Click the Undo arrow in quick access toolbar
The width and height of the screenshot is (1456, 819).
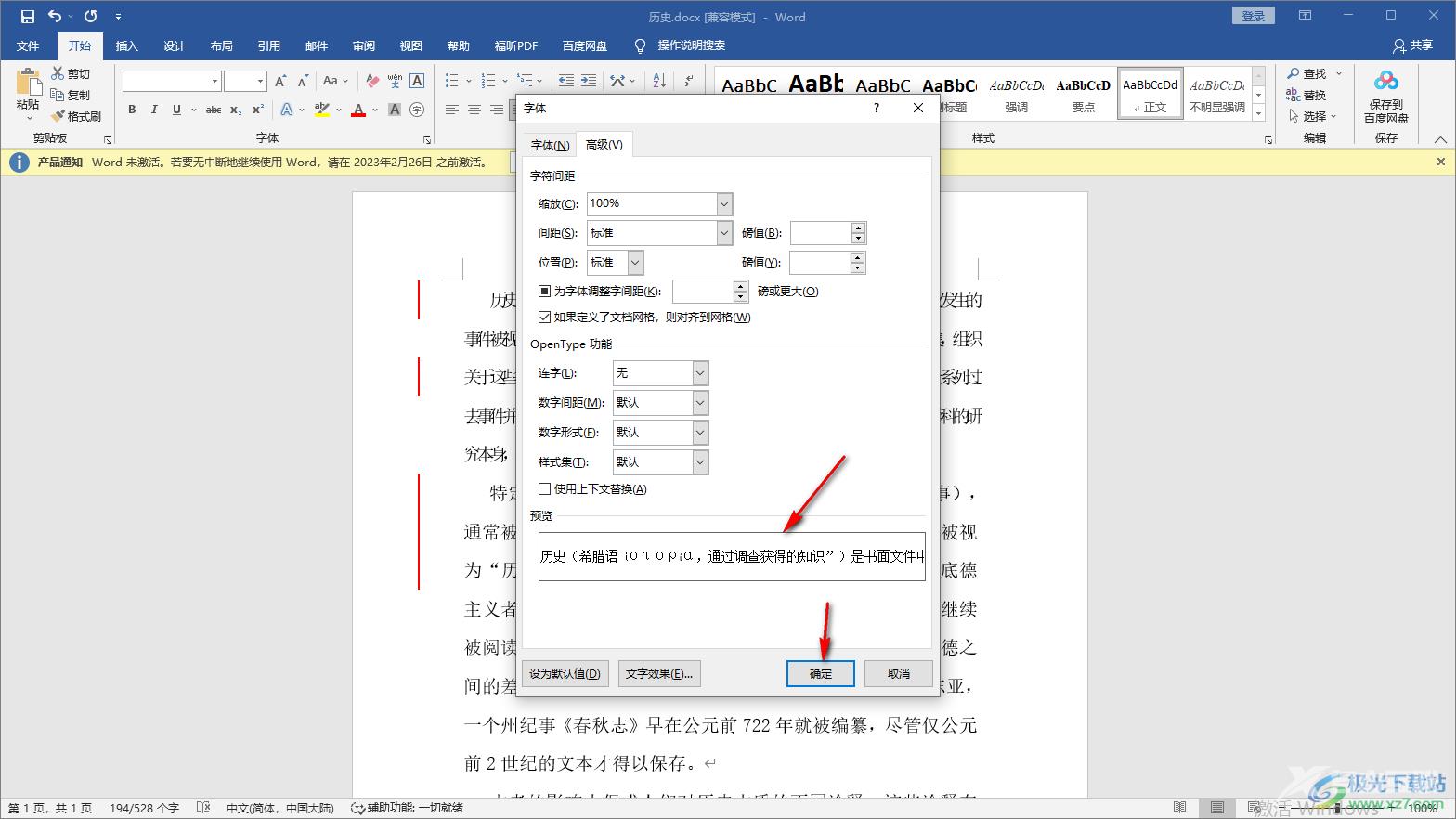click(55, 16)
